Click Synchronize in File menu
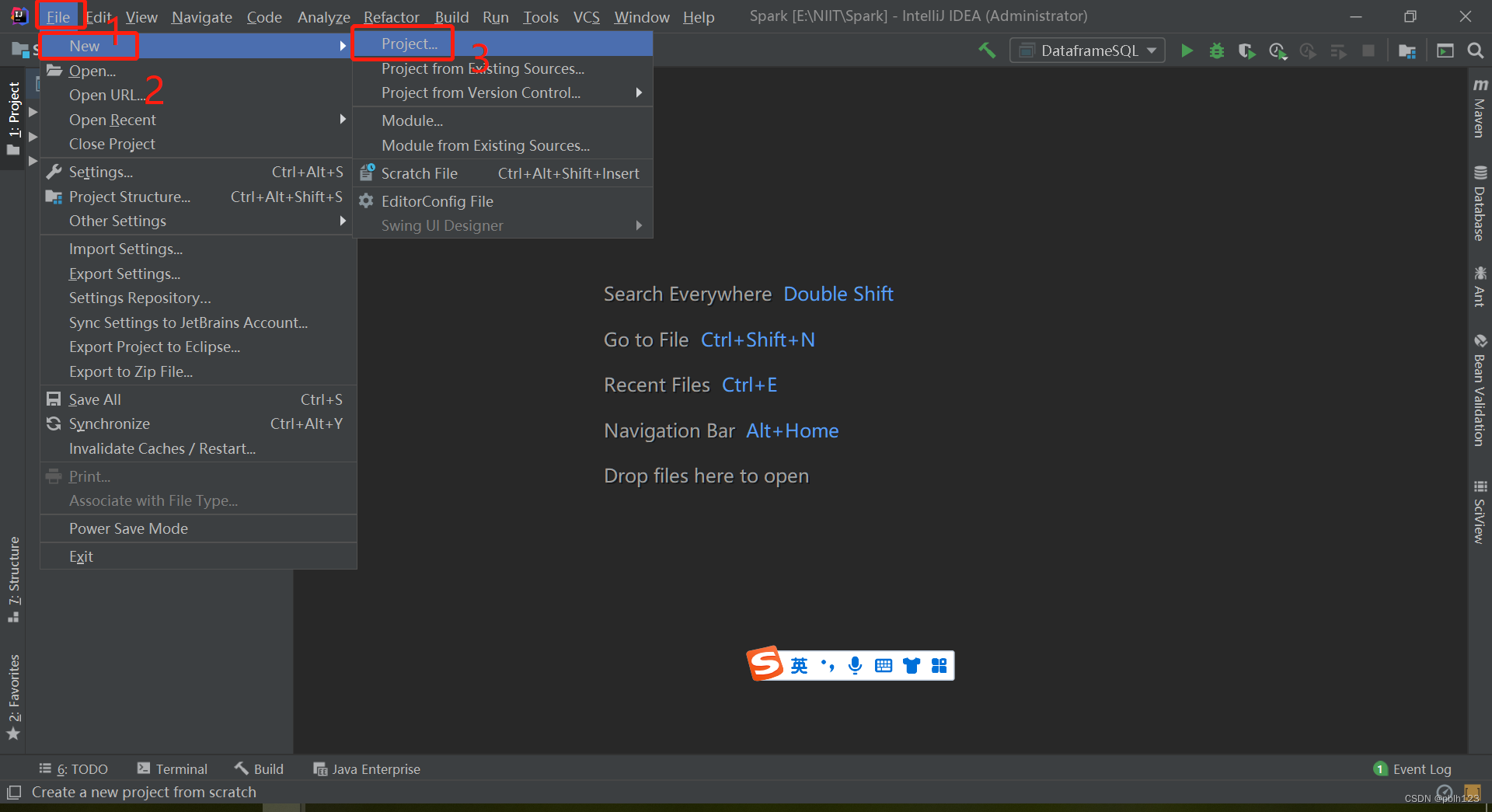Viewport: 1492px width, 812px height. [x=198, y=423]
